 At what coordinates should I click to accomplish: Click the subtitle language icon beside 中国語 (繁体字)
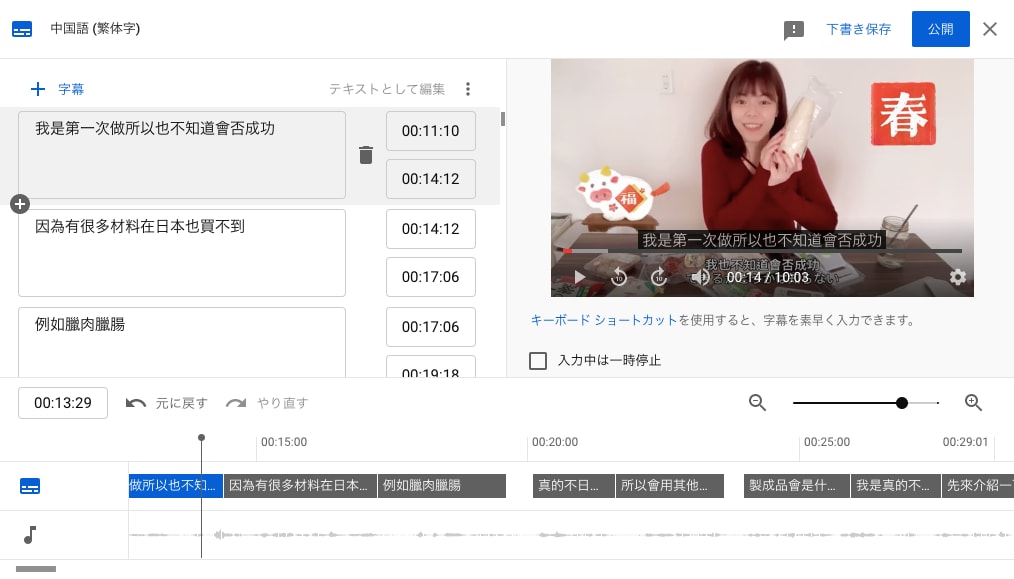tap(22, 29)
